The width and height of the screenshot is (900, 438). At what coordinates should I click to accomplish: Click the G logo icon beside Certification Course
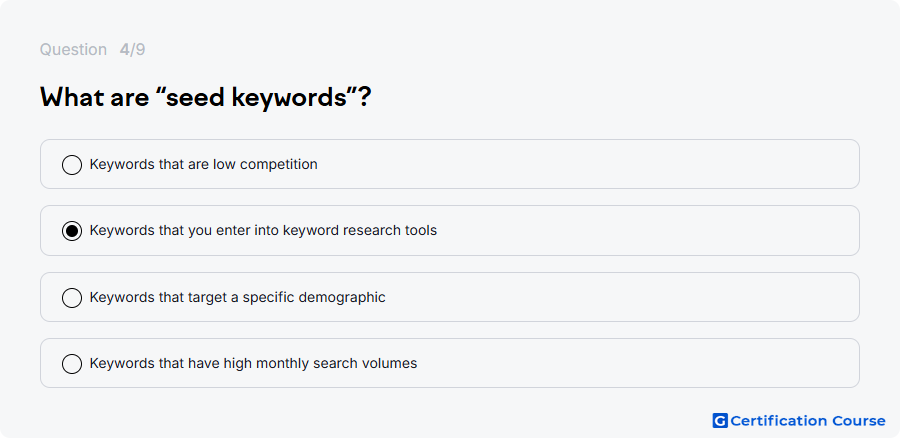[x=720, y=421]
